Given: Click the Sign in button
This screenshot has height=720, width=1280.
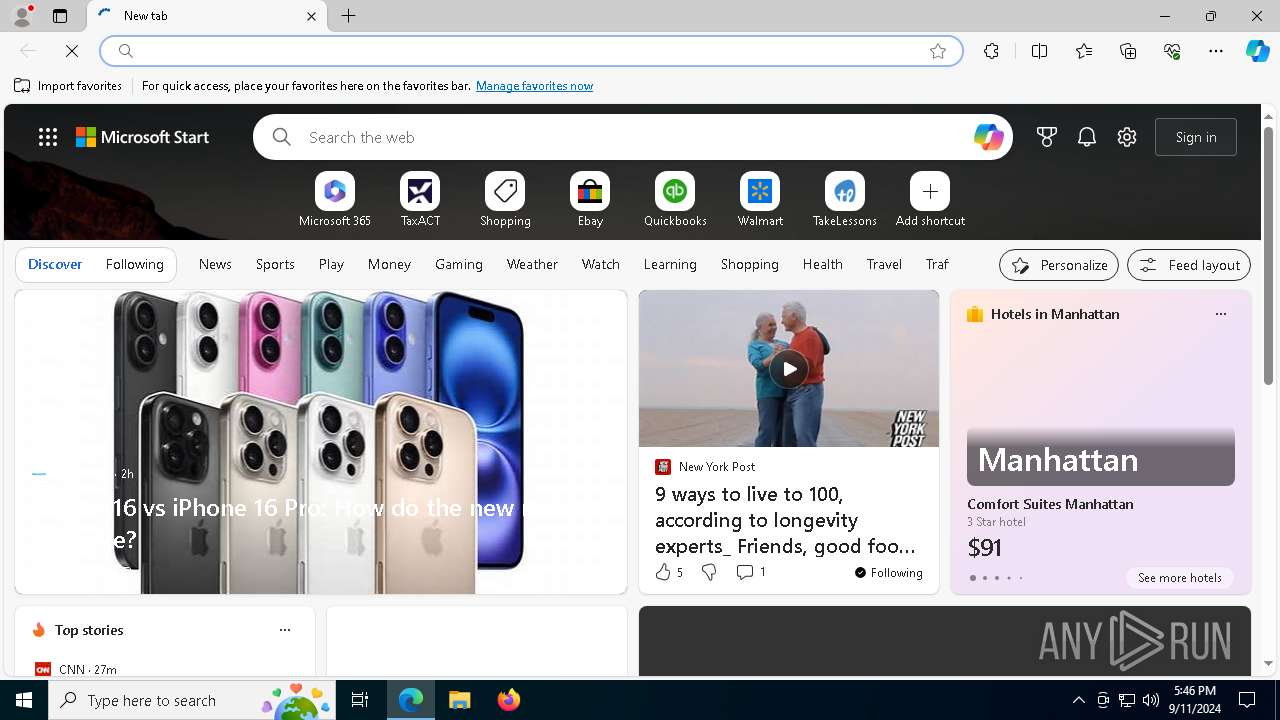Looking at the screenshot, I should (1196, 137).
